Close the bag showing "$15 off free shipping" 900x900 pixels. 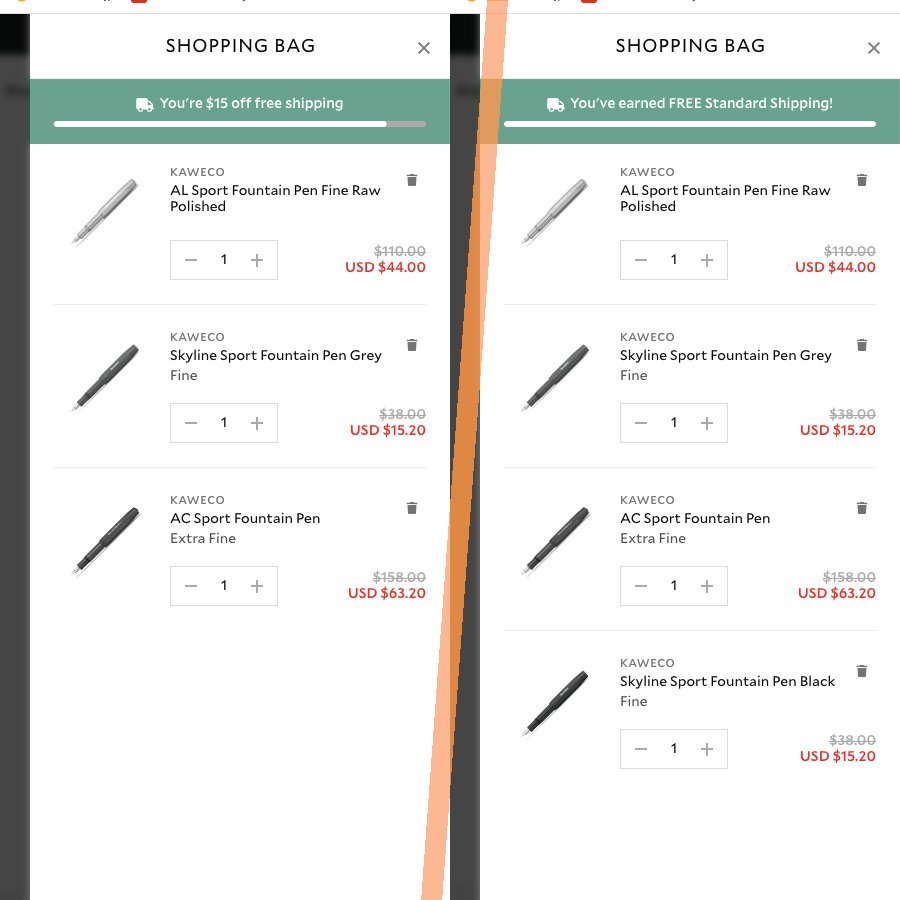[x=424, y=48]
